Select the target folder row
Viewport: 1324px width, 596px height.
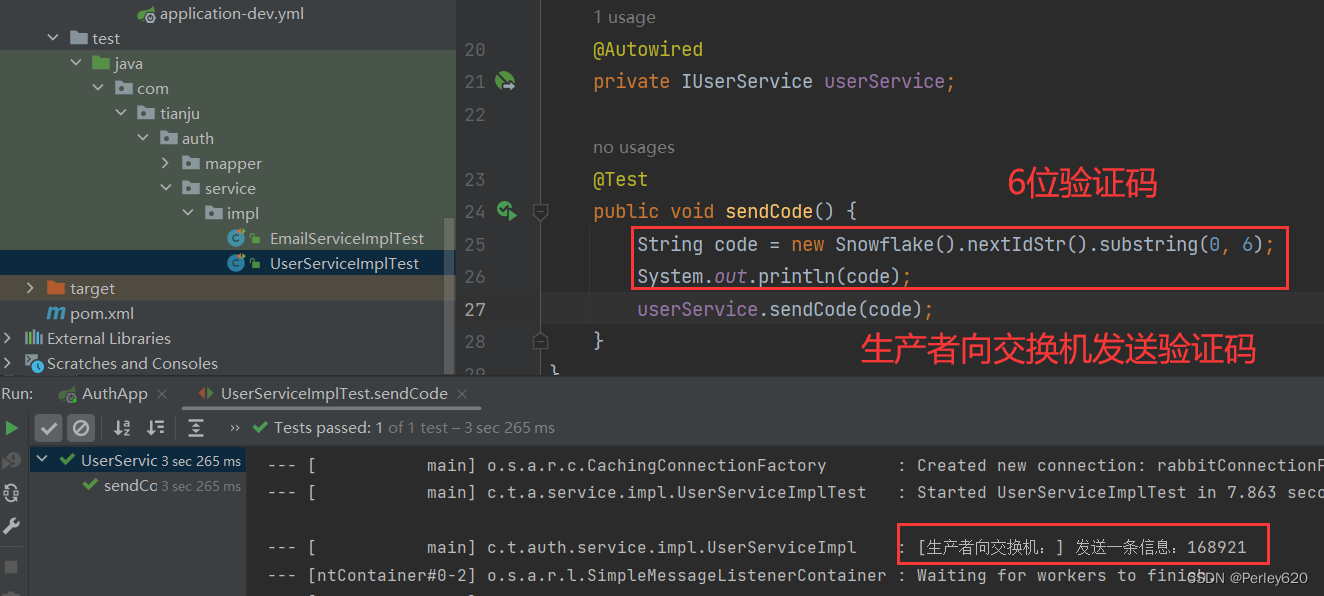[x=227, y=289]
